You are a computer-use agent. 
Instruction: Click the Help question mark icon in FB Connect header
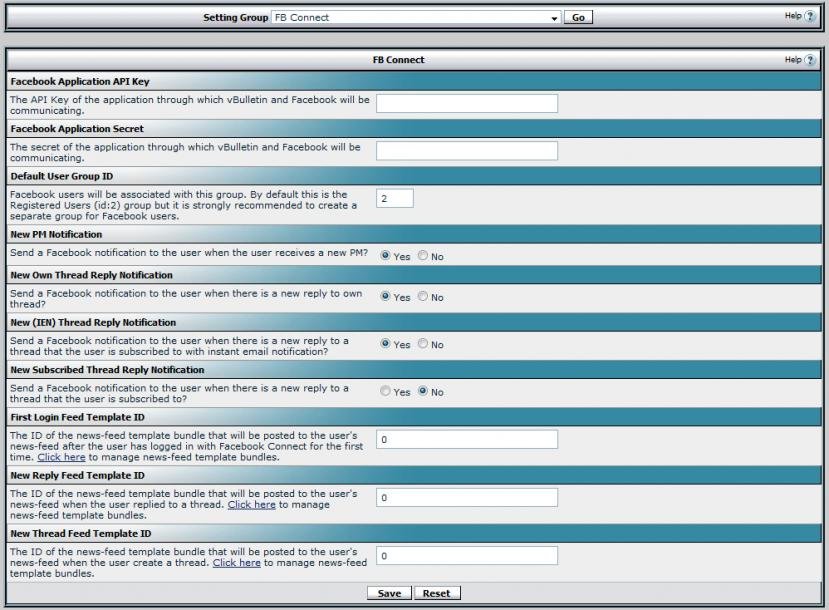tap(809, 60)
